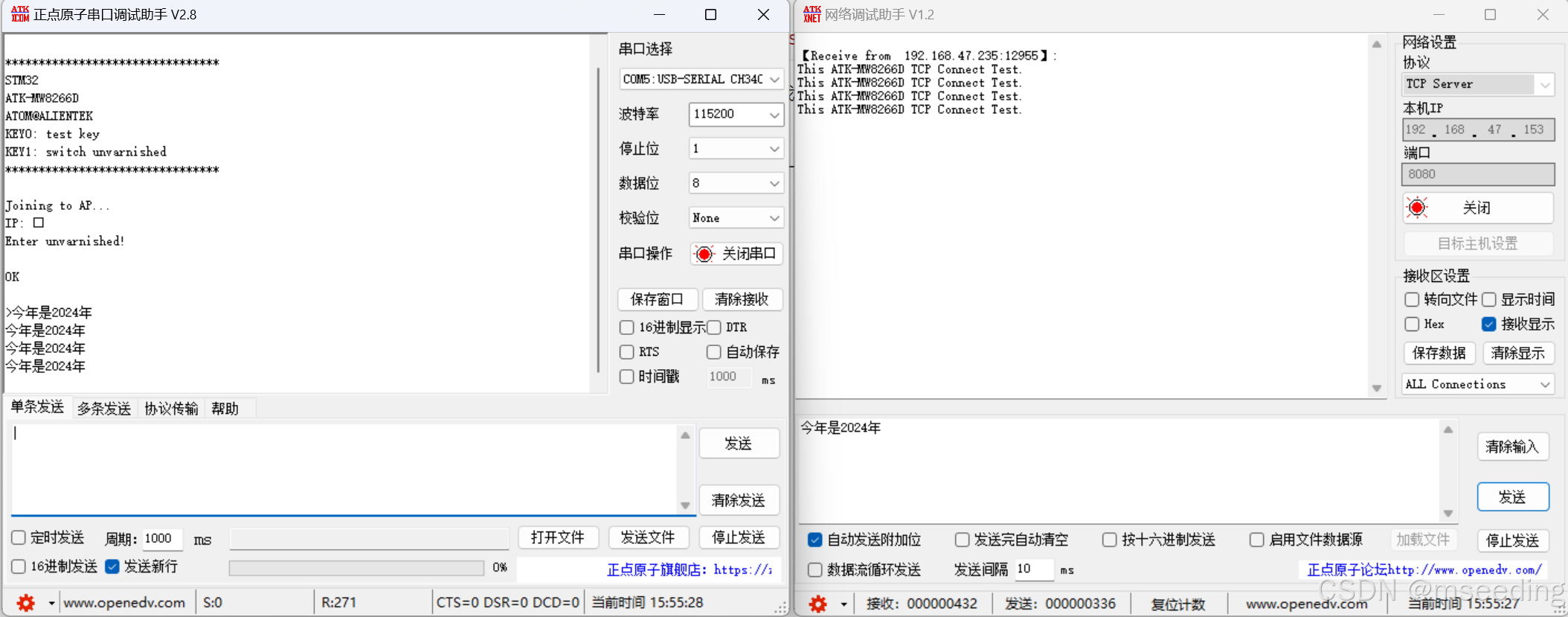
Task: Enable 转向文件 checkbox
Action: tap(1412, 300)
